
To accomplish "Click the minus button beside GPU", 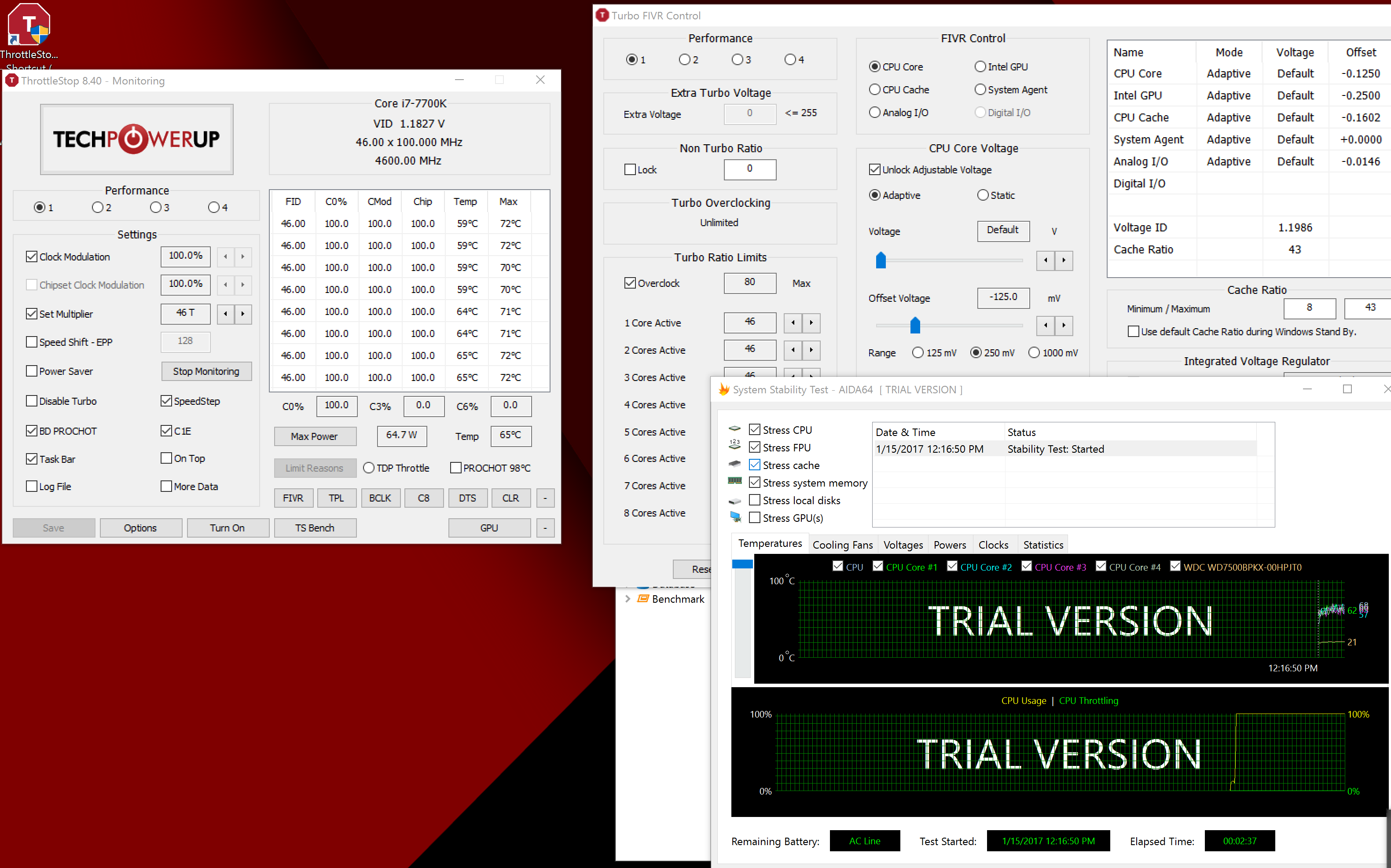I will (x=545, y=528).
